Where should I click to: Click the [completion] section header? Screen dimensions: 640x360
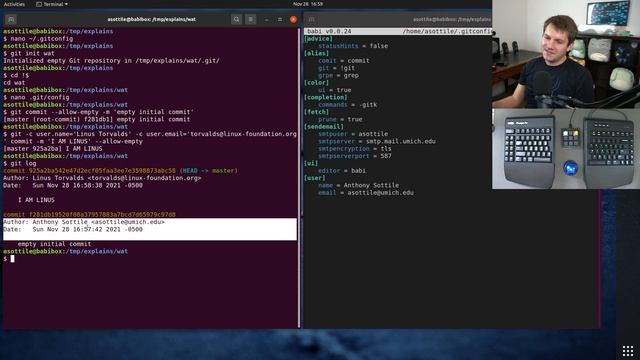tap(326, 98)
